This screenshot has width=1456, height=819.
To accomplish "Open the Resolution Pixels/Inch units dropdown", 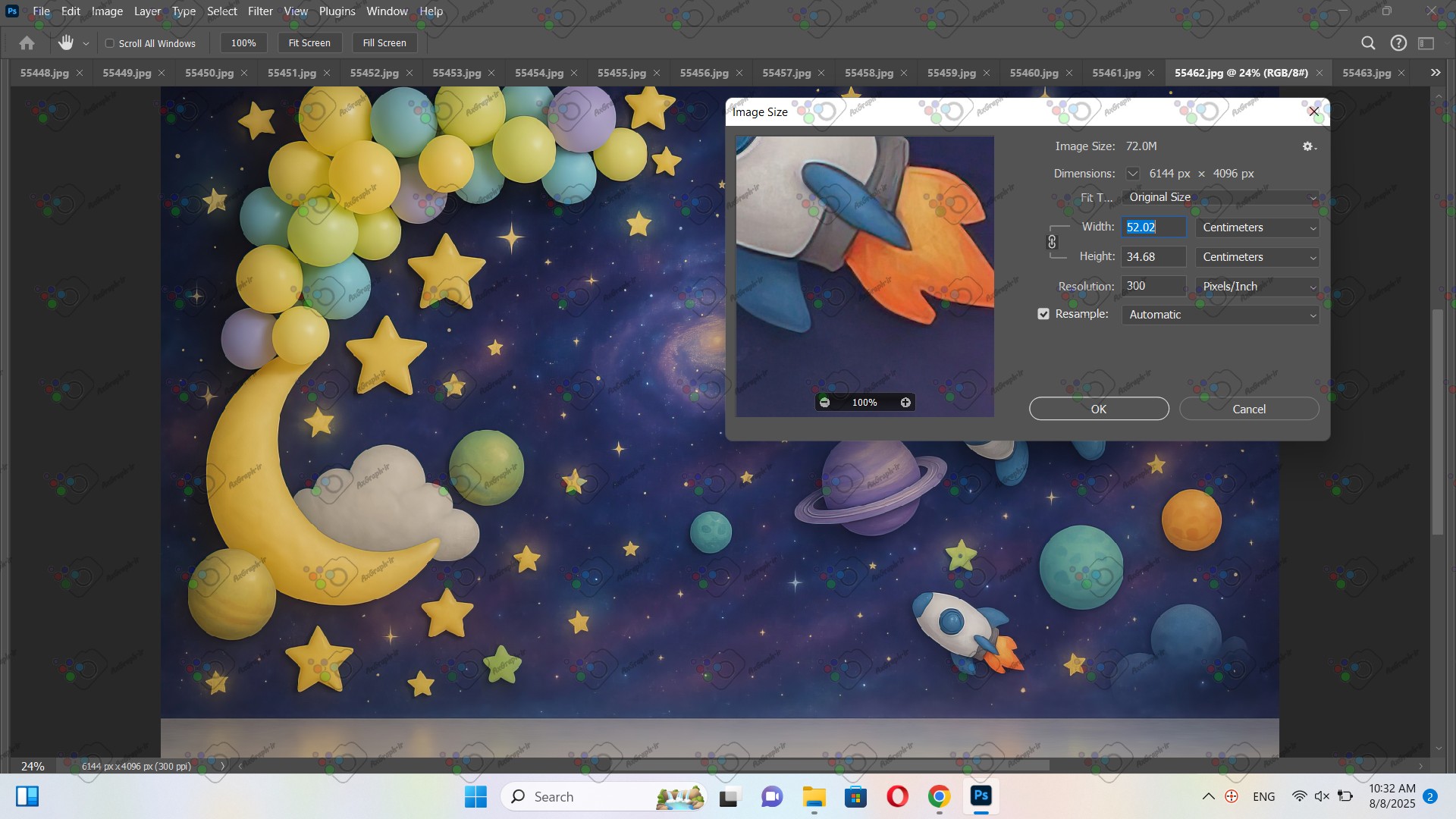I will (1257, 287).
